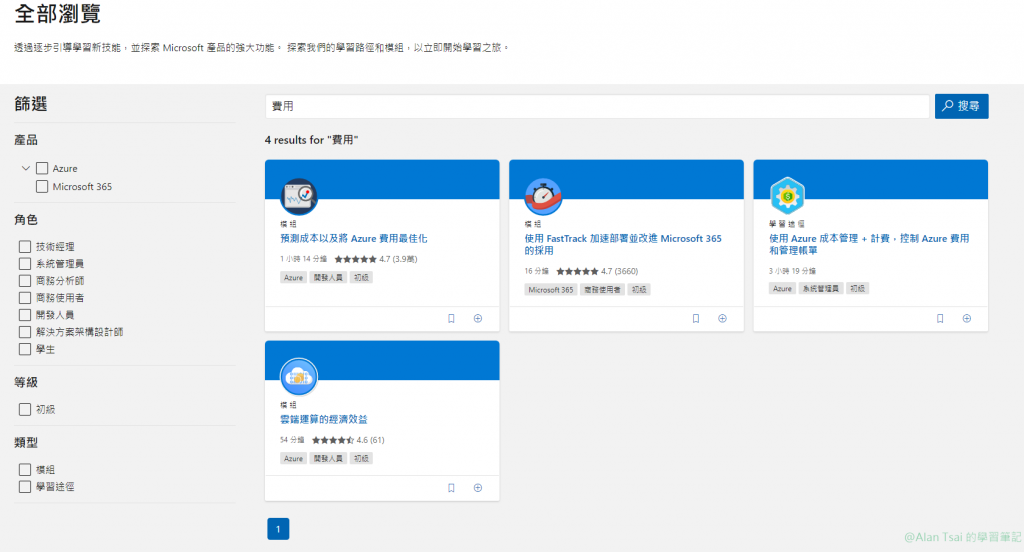
Task: Collapse the Azure product chevron
Action: [25, 169]
